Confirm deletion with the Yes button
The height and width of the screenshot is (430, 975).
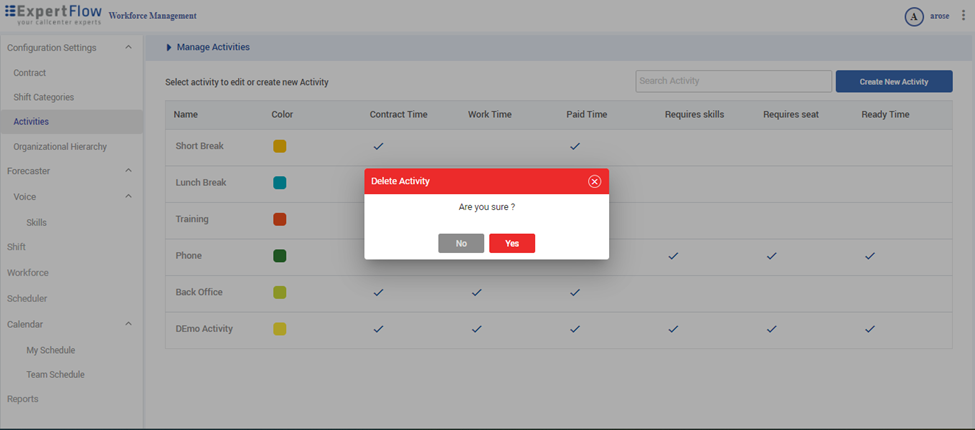click(x=512, y=243)
